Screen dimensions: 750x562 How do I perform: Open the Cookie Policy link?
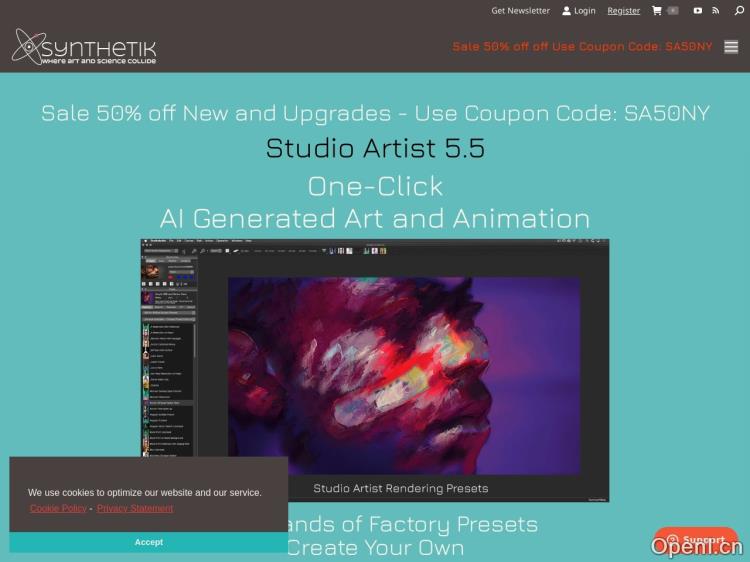(58, 508)
